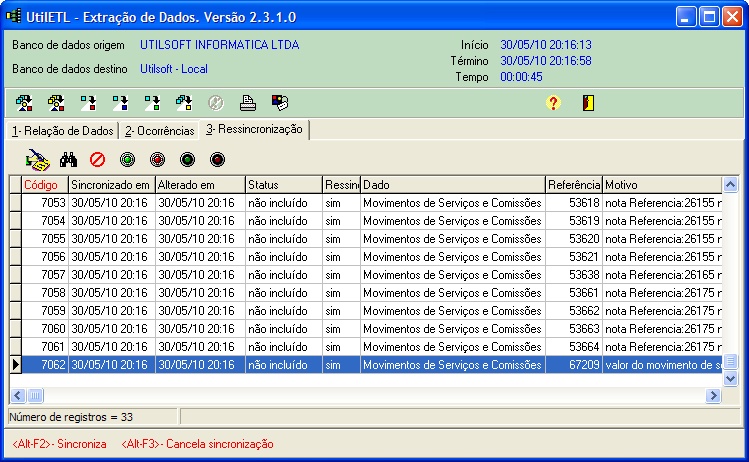Click 'não incluído' status in row 7057
The width and height of the screenshot is (749, 462).
click(x=284, y=275)
